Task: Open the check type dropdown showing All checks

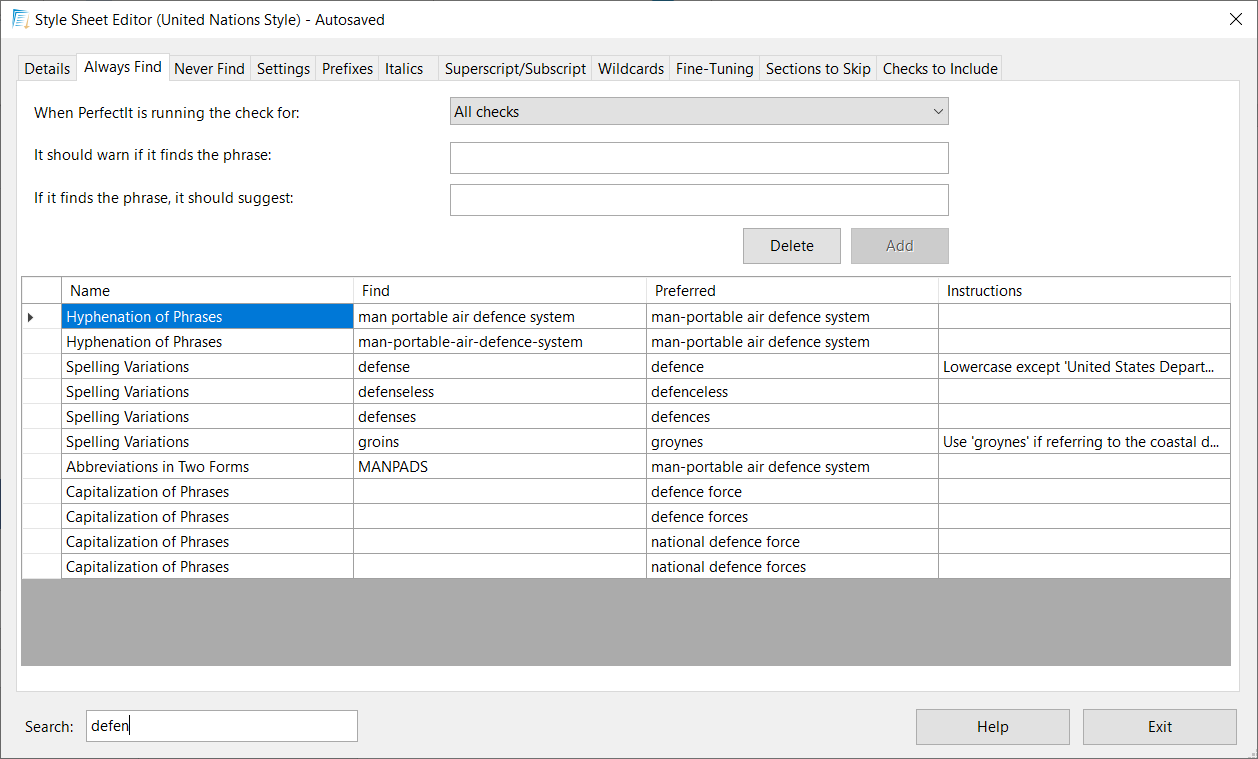Action: pos(698,112)
